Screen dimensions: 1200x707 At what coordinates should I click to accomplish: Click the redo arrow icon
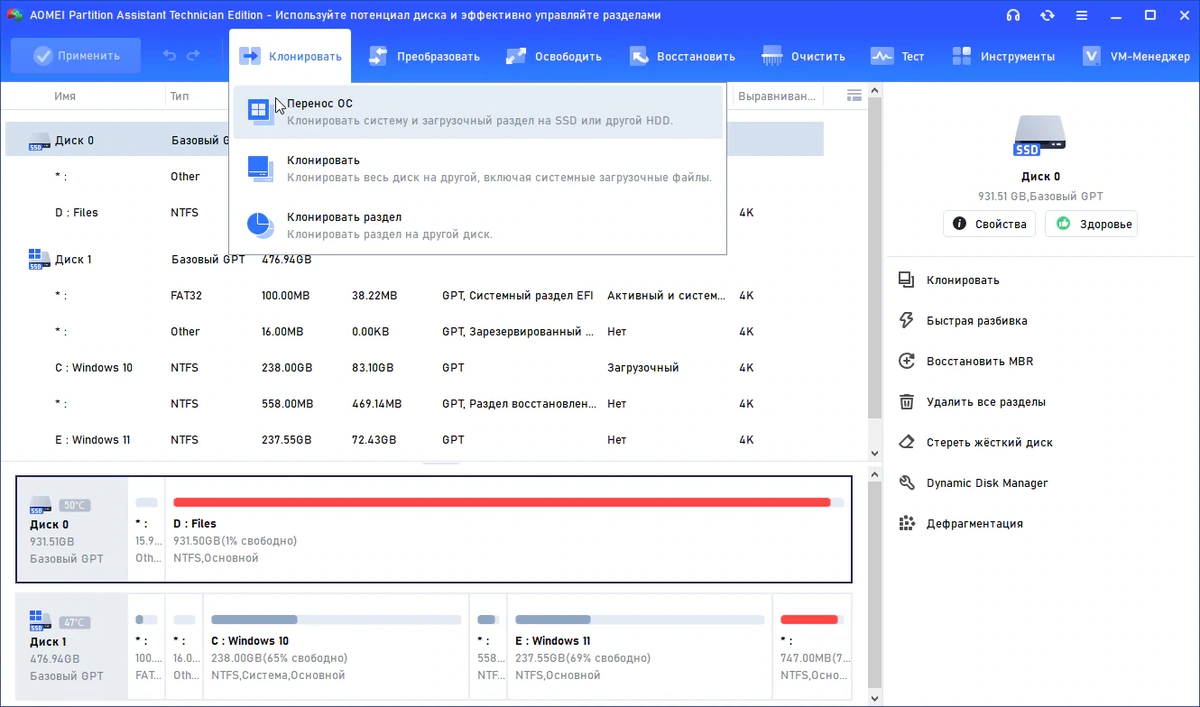point(193,56)
